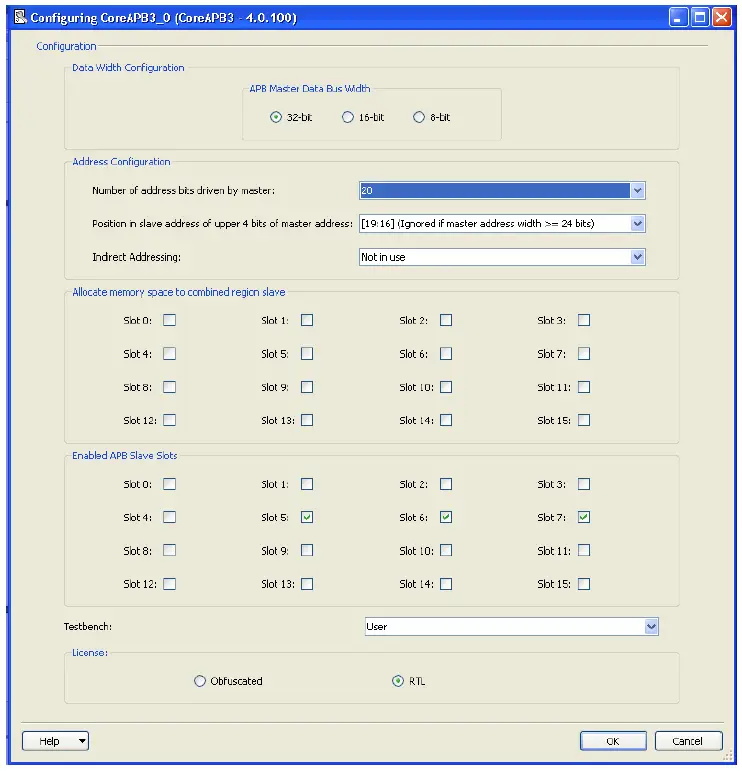Check combined region Slot 14
The width and height of the screenshot is (742, 771).
tap(446, 420)
